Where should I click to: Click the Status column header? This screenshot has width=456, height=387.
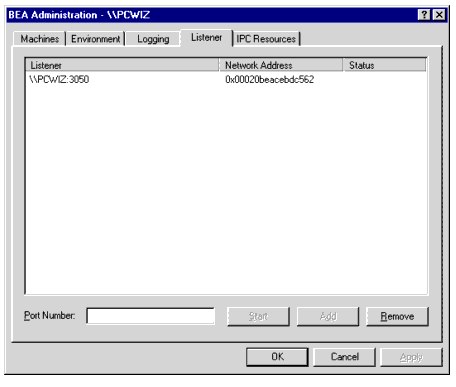385,65
